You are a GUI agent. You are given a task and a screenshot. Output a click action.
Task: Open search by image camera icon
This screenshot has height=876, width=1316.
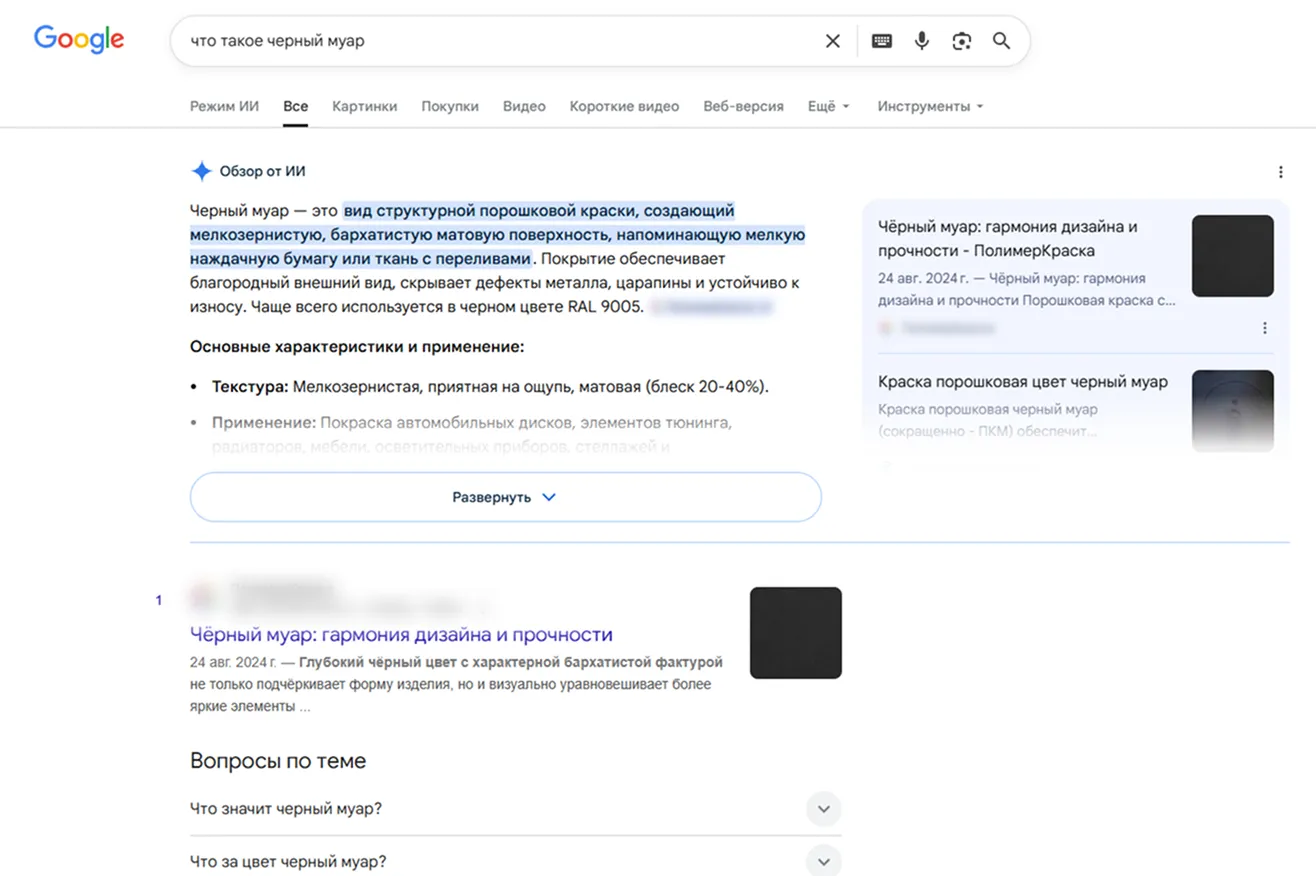(962, 41)
